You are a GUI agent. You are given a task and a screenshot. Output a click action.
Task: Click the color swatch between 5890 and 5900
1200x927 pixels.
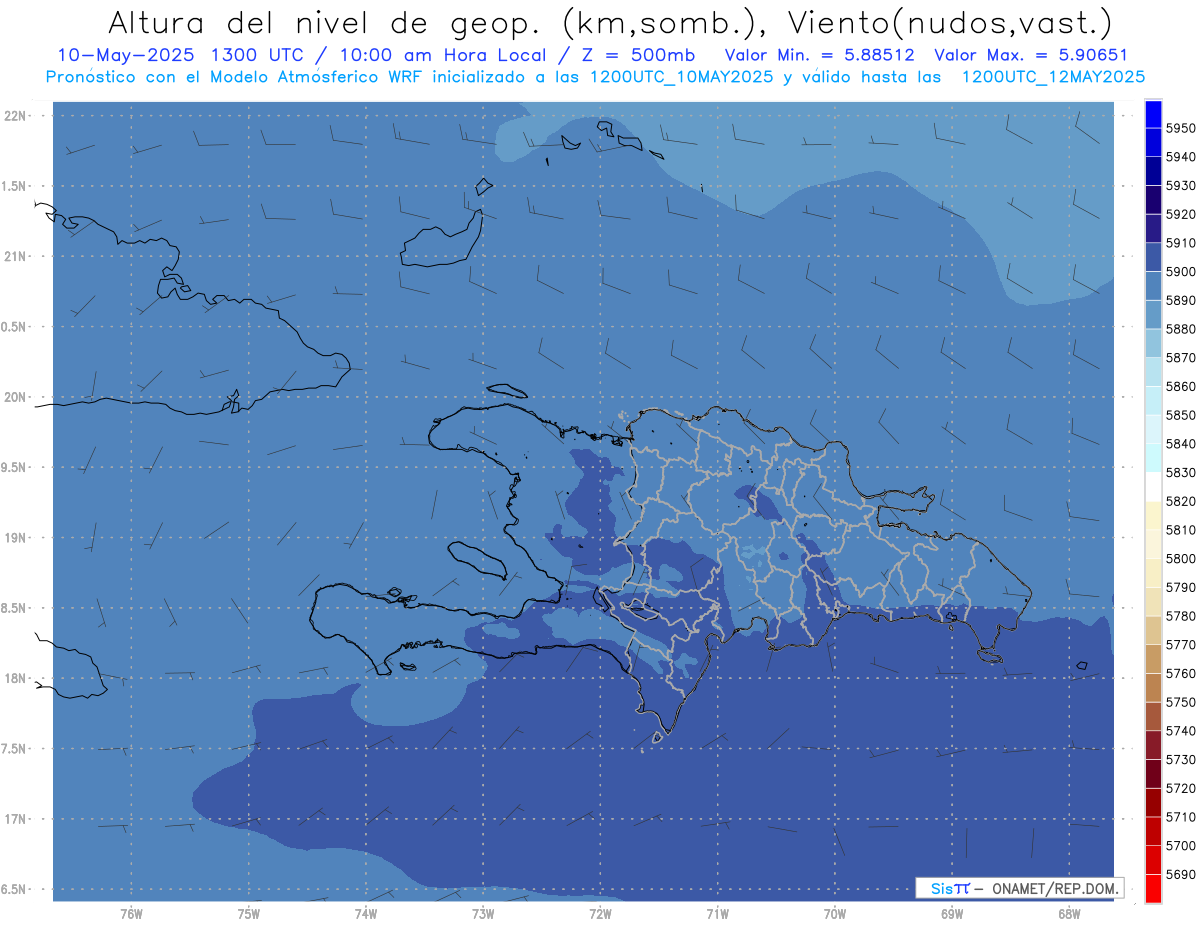point(1152,286)
